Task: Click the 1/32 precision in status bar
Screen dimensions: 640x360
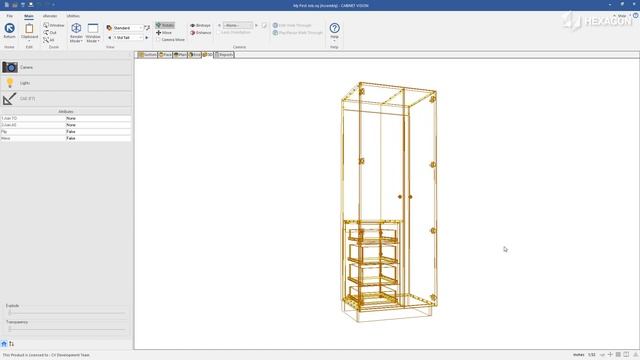Action: coord(592,355)
